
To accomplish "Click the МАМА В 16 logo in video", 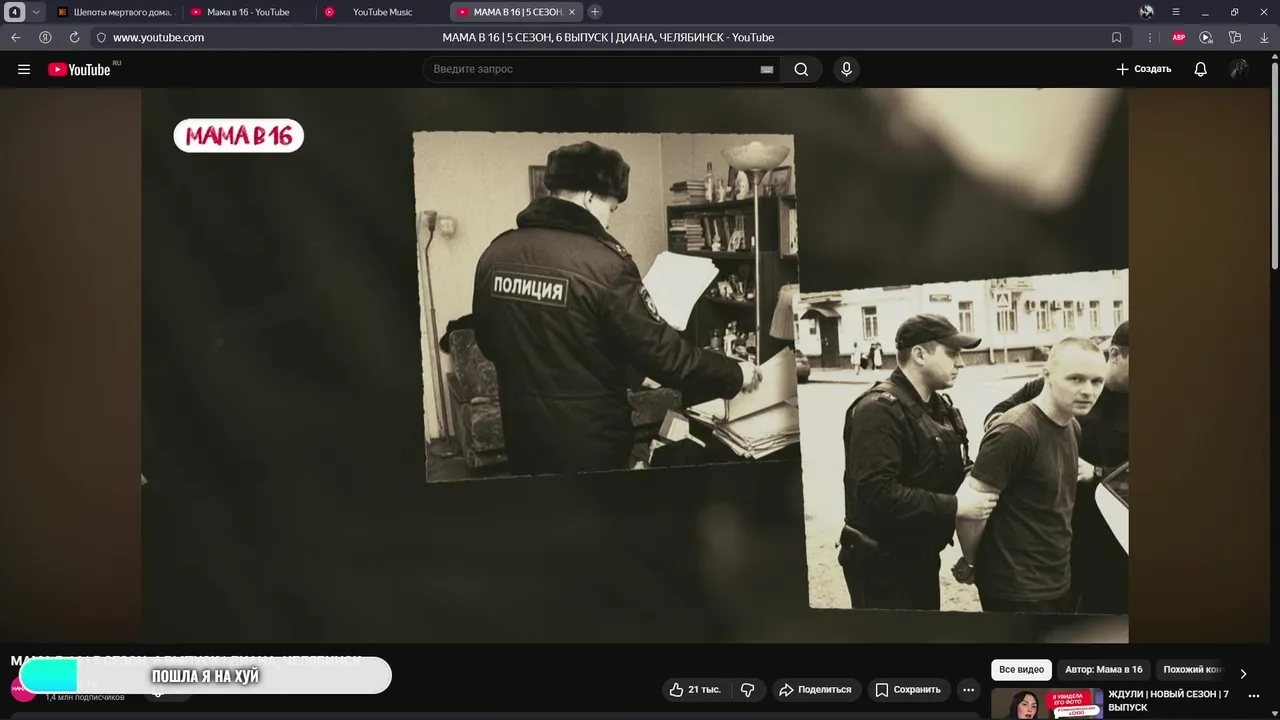I will [238, 136].
